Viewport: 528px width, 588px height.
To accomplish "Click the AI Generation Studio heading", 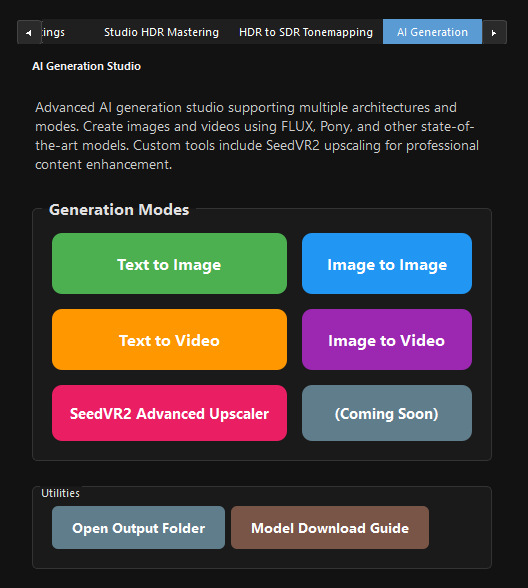I will click(87, 66).
